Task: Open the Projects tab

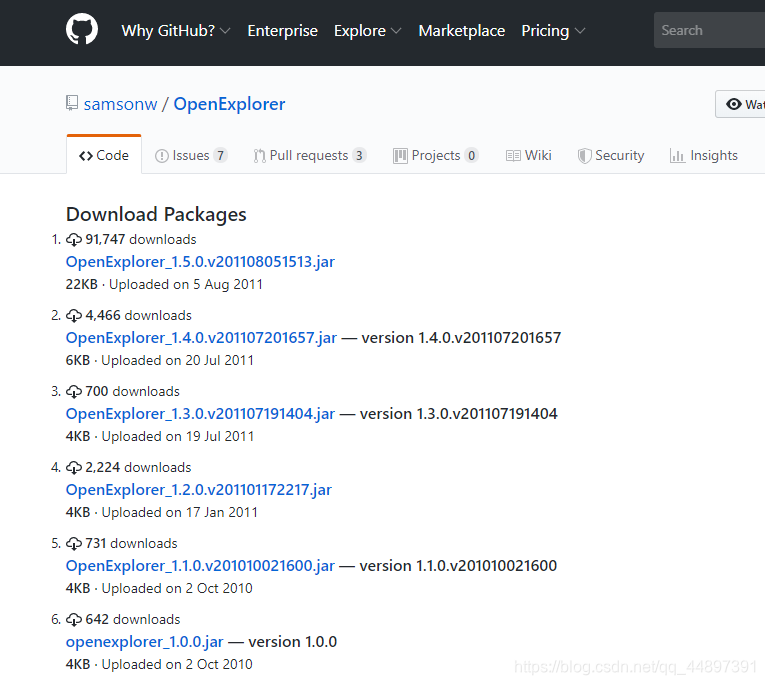Action: (x=436, y=155)
